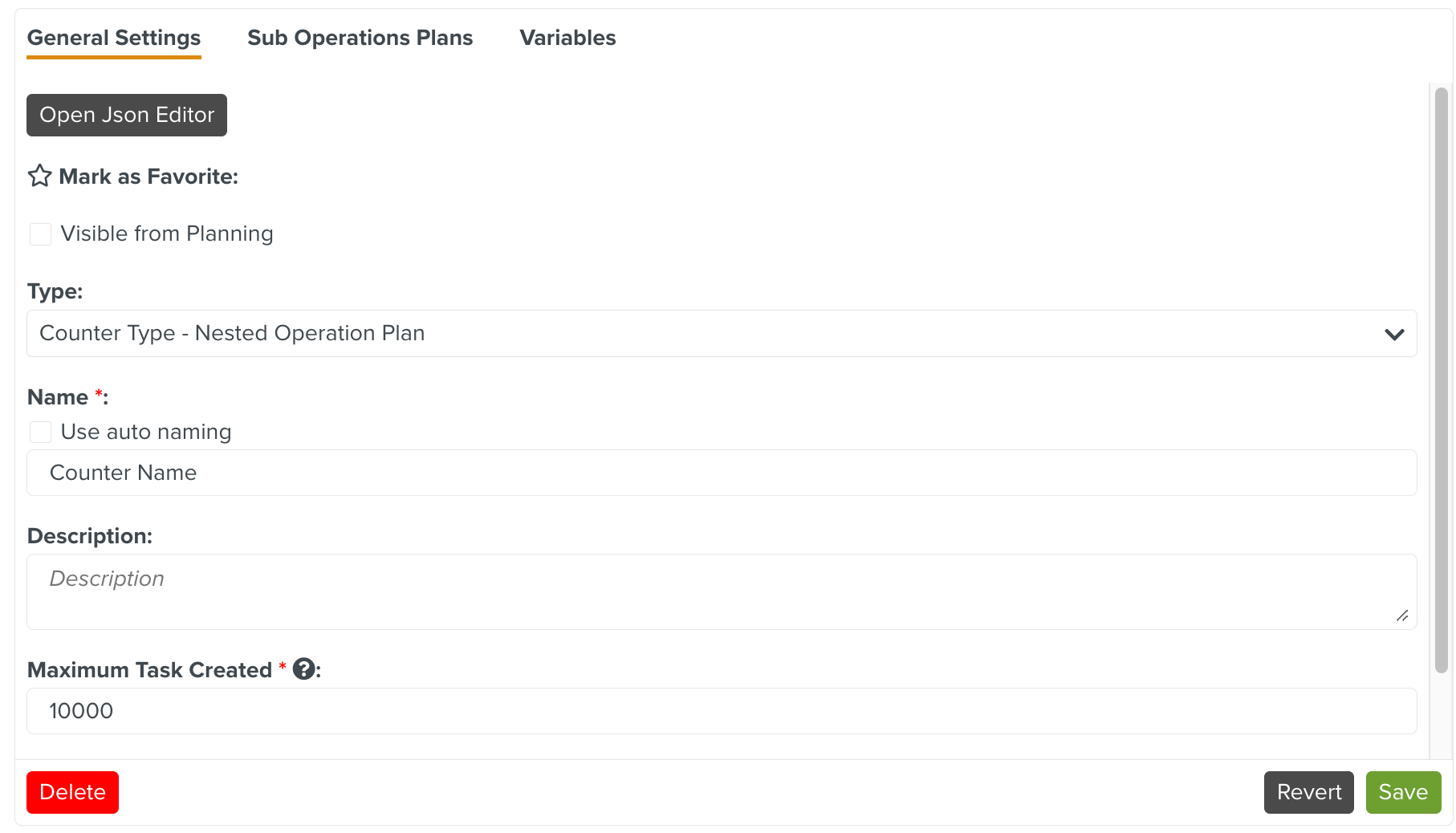Viewport: 1456px width, 833px height.
Task: Click the chevron on the Type selector
Action: [1395, 334]
